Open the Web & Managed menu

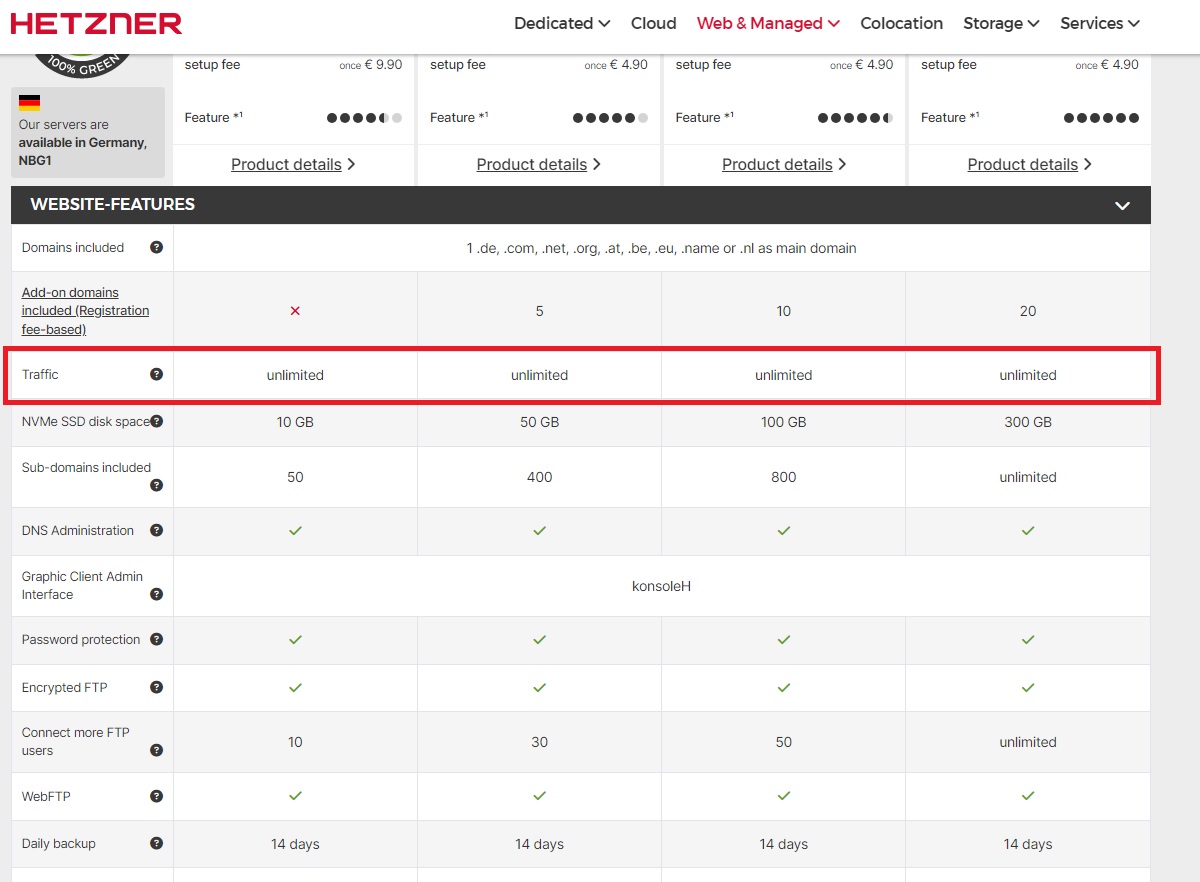click(768, 23)
